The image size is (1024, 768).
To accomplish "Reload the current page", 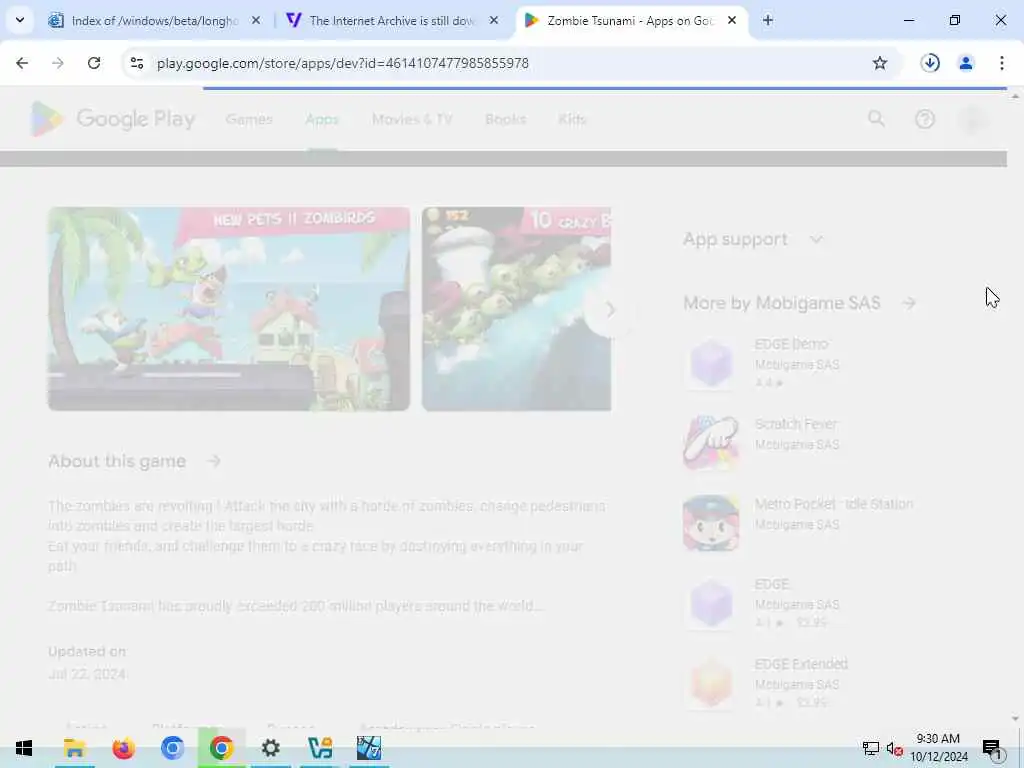I will pos(94,63).
